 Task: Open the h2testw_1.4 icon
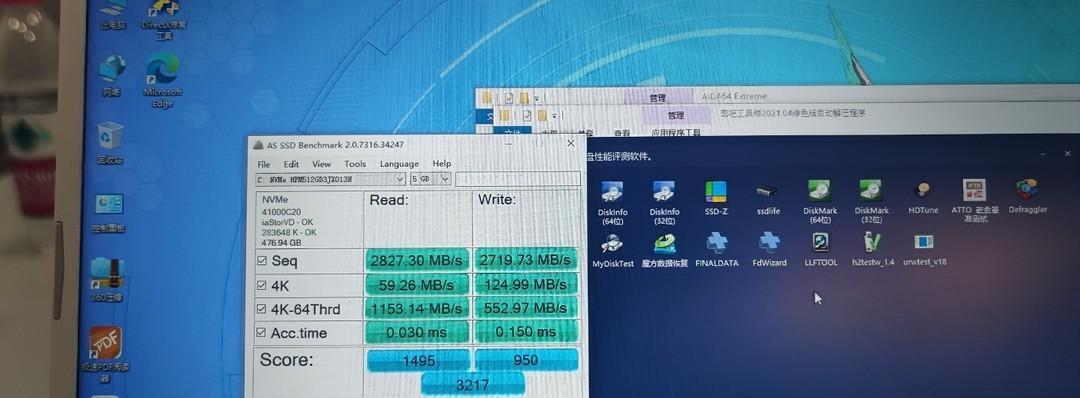point(873,249)
